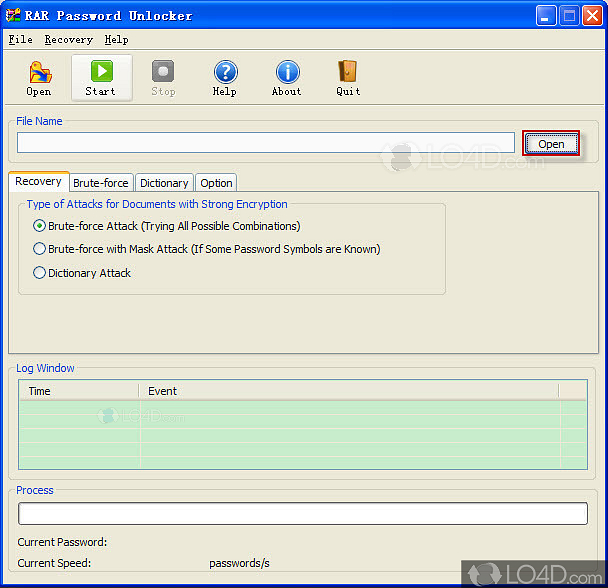The height and width of the screenshot is (588, 608).
Task: Open the File menu
Action: click(x=21, y=40)
